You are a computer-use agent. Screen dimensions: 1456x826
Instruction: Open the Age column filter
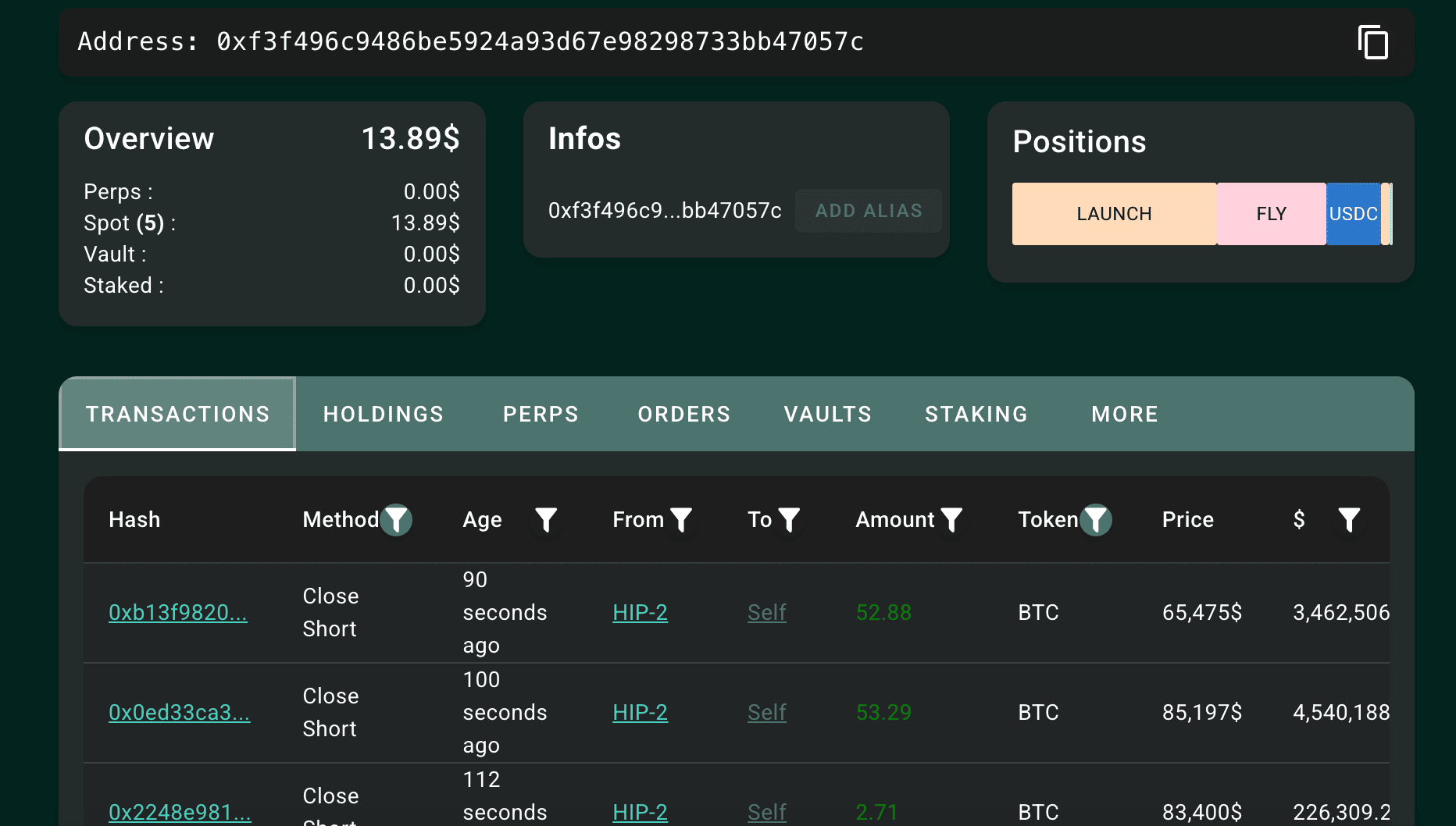[x=546, y=519]
